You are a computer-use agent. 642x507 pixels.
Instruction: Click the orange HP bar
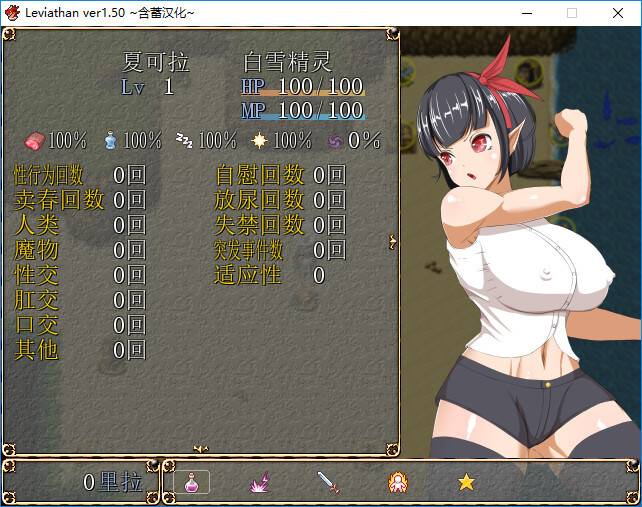(303, 95)
